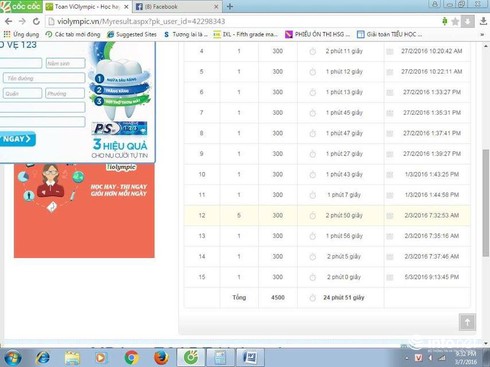Click the timer icon in row 12

[313, 216]
